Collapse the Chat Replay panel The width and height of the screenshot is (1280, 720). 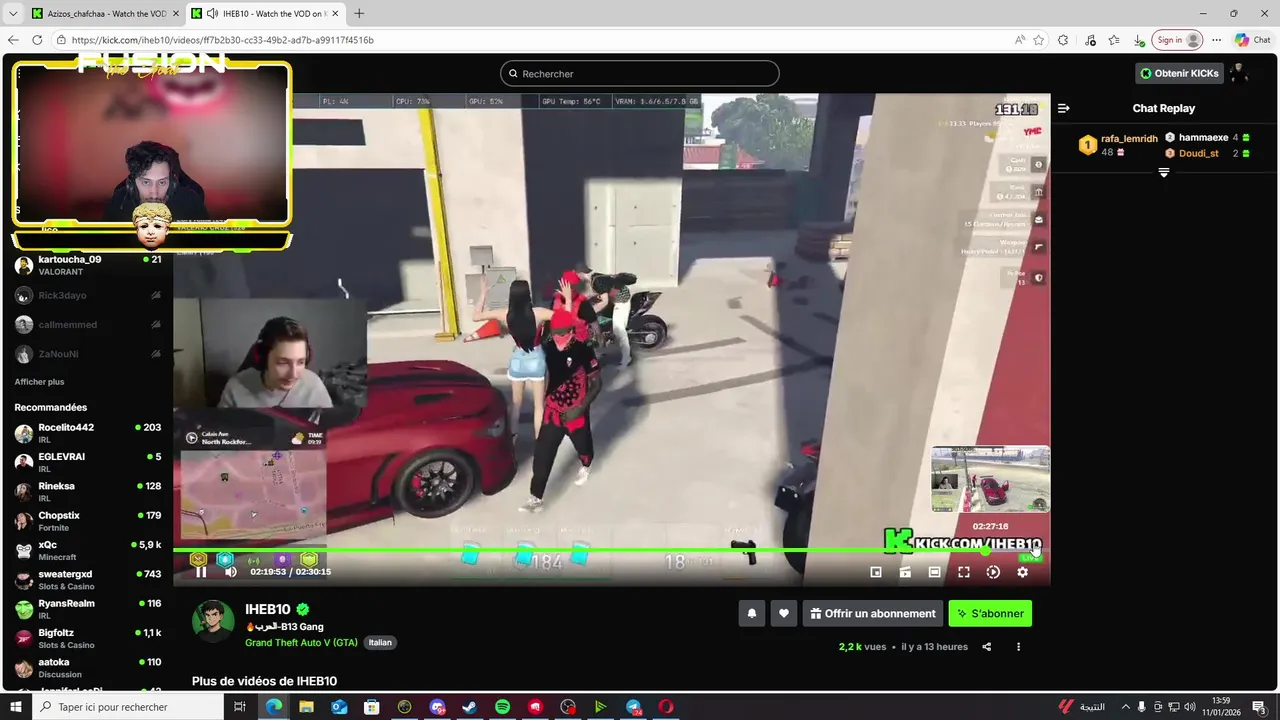click(x=1064, y=108)
